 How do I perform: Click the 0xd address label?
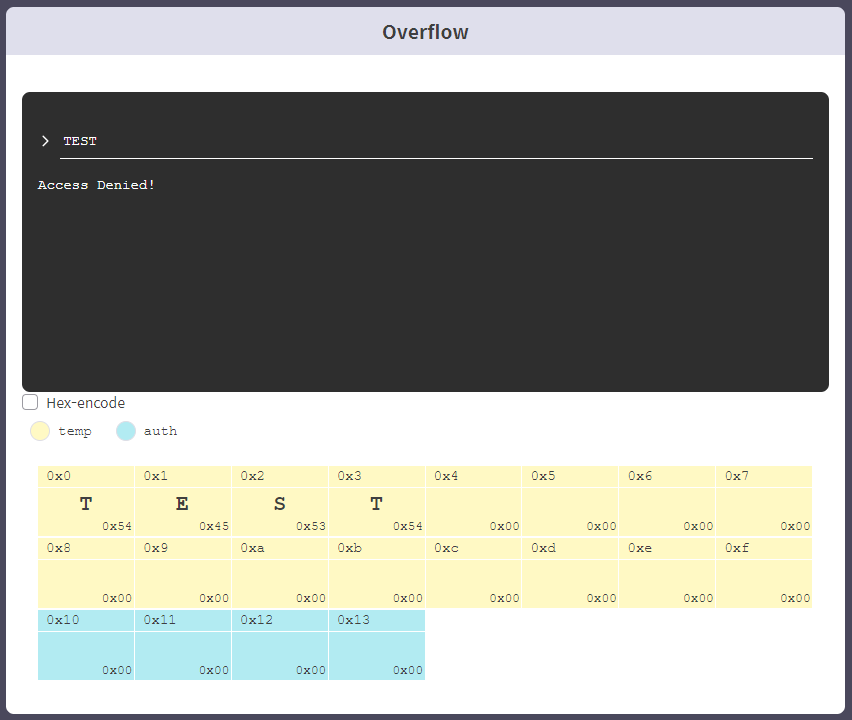(543, 548)
